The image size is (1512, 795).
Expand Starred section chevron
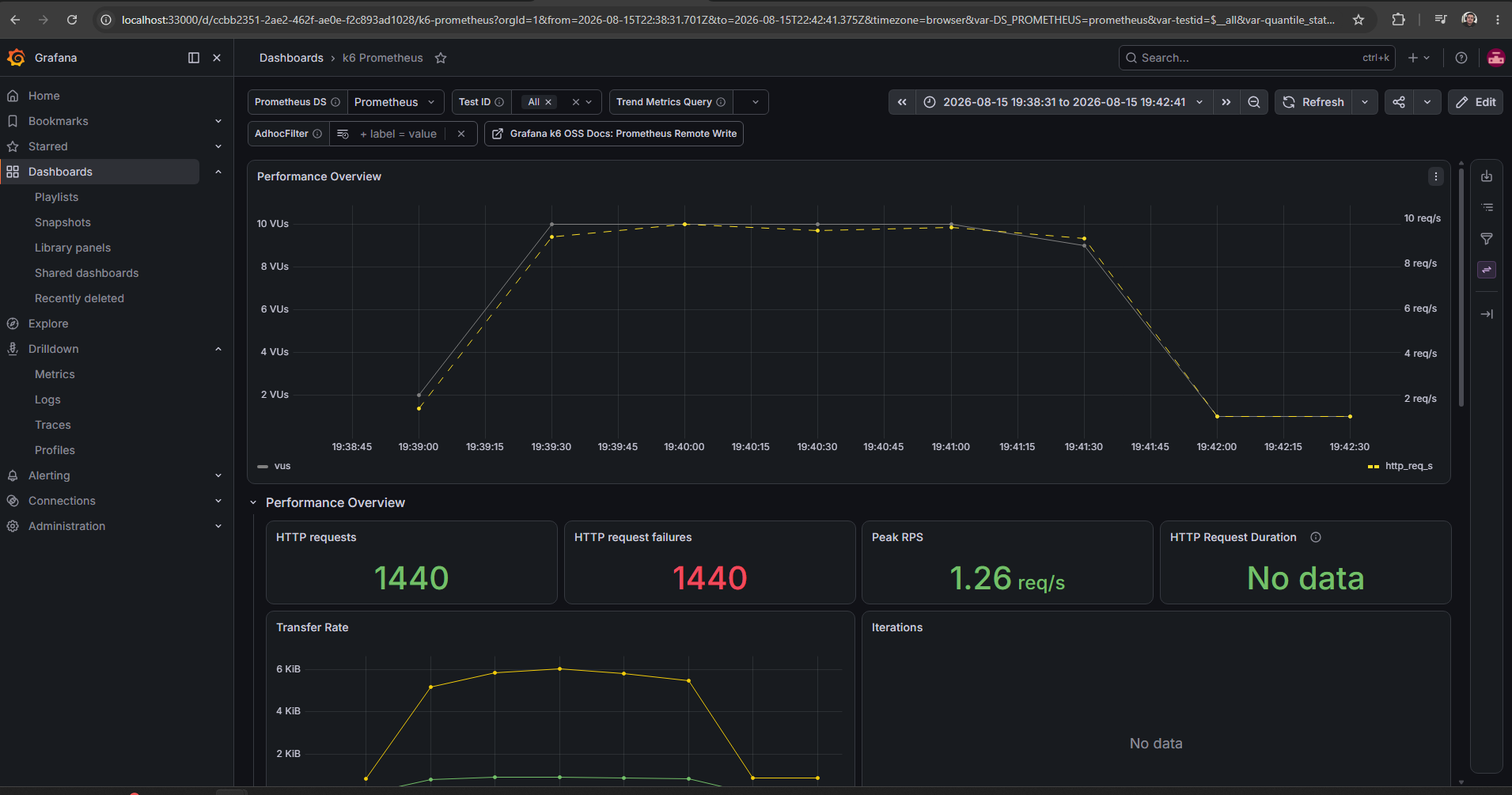tap(218, 146)
